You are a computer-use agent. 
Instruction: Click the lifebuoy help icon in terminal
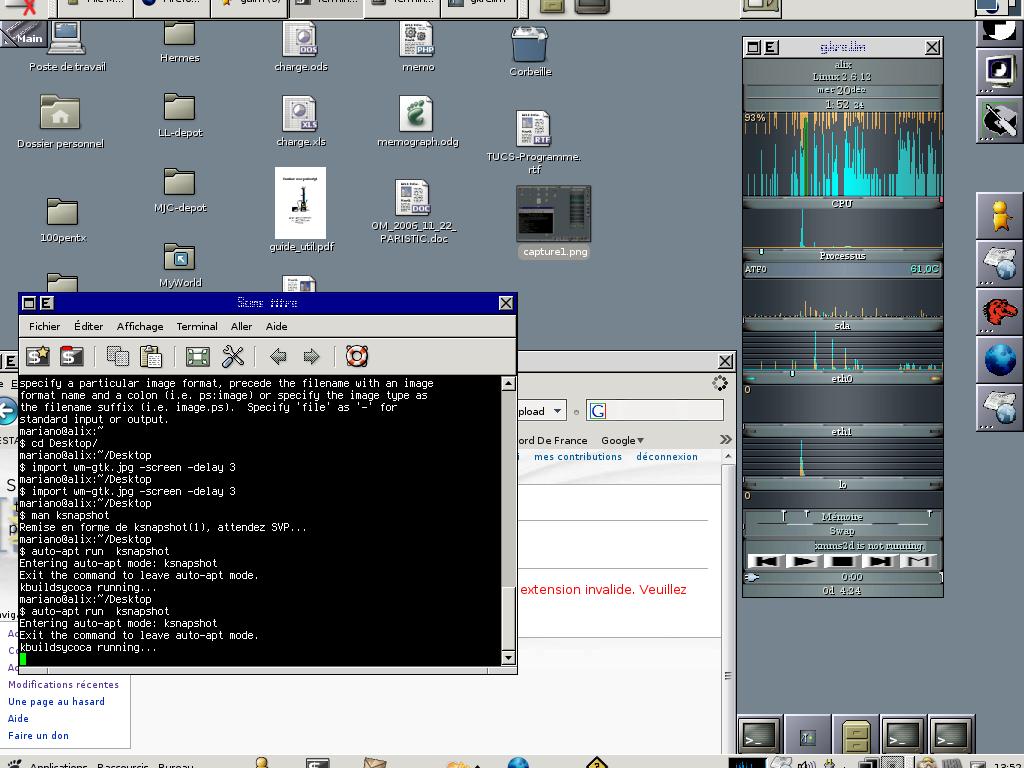(357, 356)
